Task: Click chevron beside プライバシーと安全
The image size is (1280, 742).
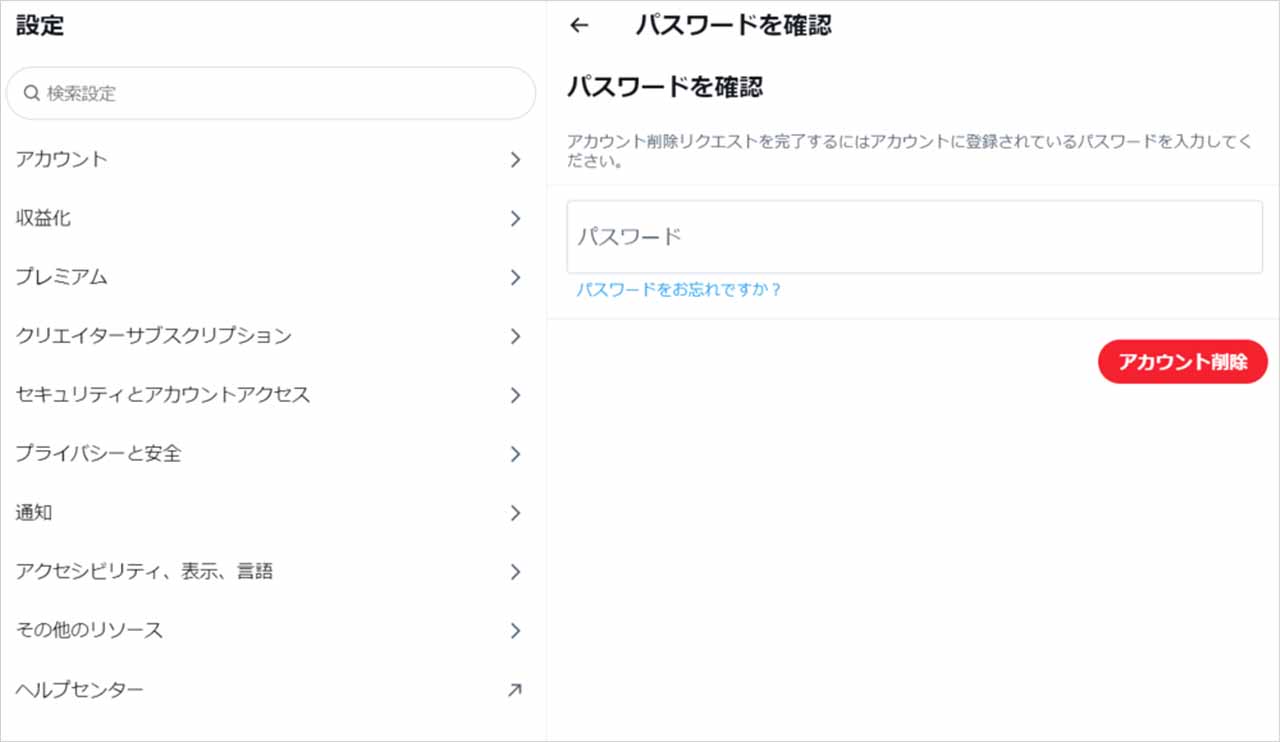Action: (515, 454)
